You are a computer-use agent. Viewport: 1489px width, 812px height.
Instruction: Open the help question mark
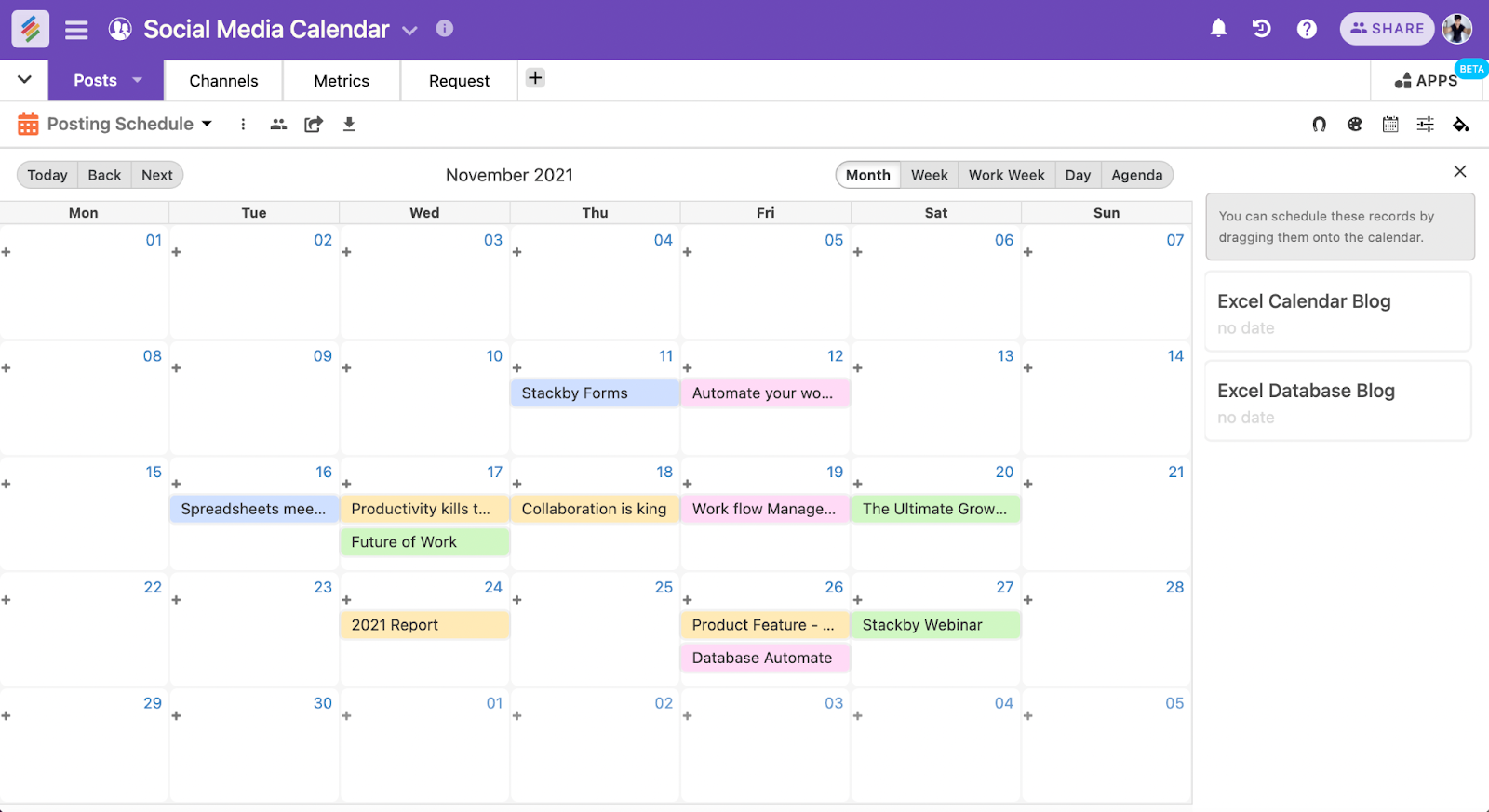[1307, 29]
